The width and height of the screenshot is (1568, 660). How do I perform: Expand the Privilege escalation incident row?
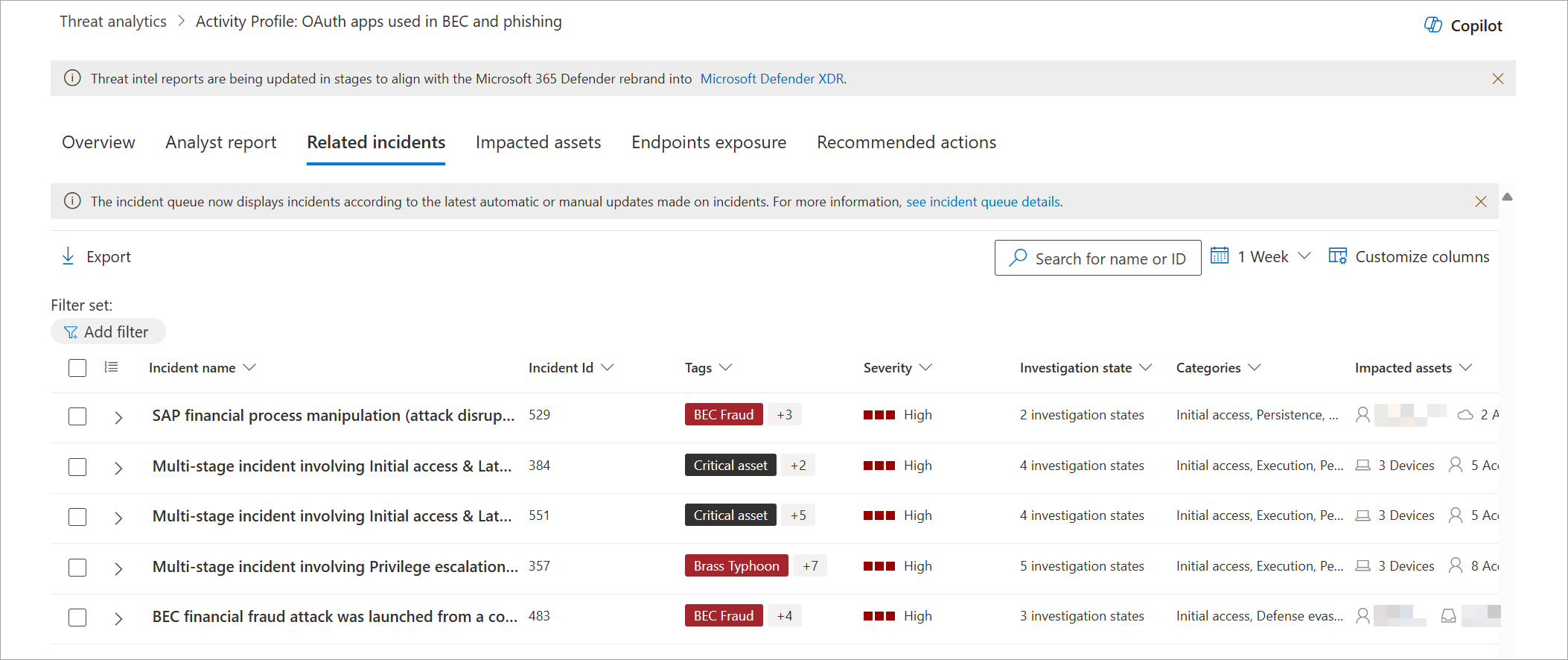118,568
